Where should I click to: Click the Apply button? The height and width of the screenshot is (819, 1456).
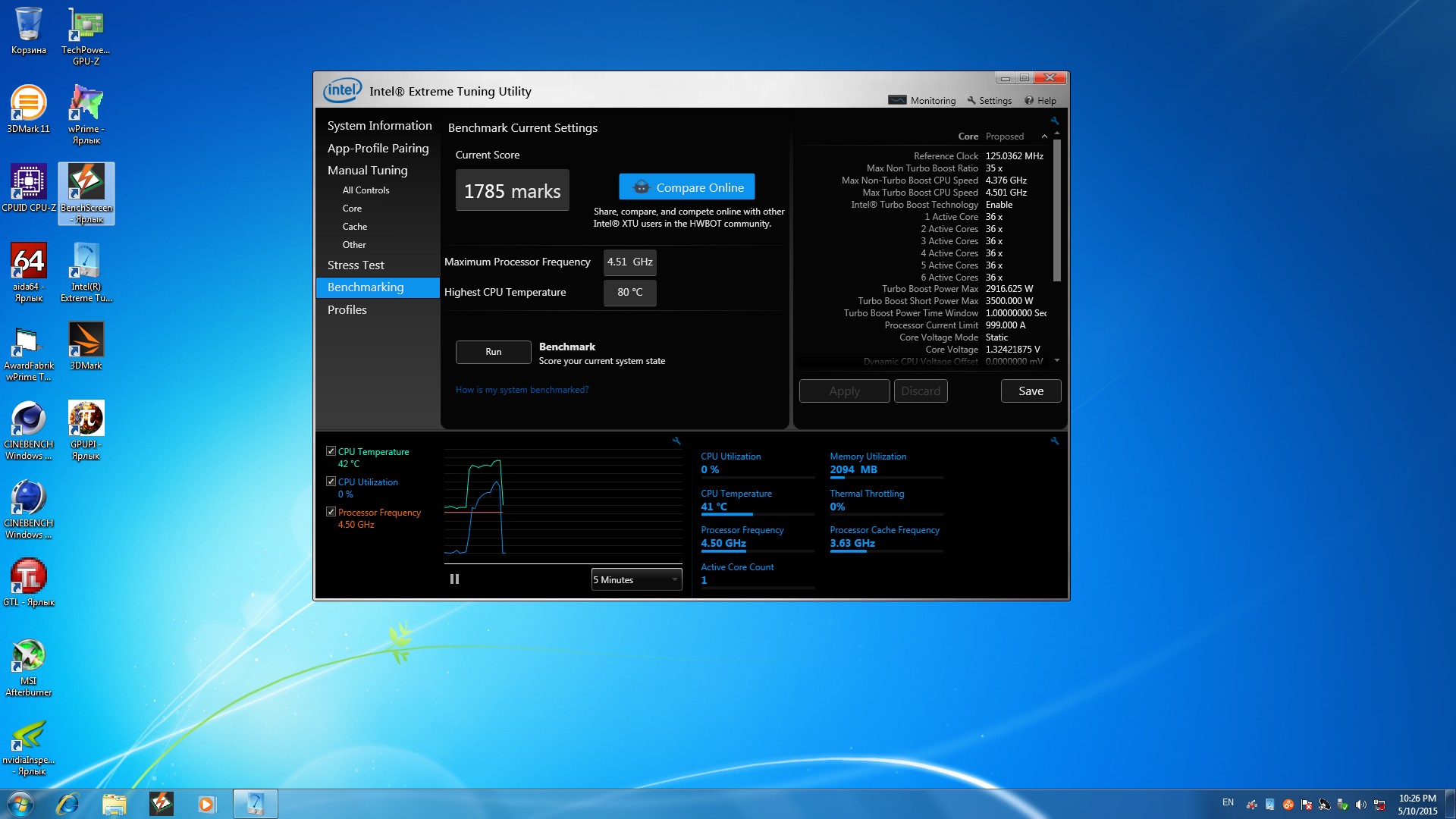point(844,391)
